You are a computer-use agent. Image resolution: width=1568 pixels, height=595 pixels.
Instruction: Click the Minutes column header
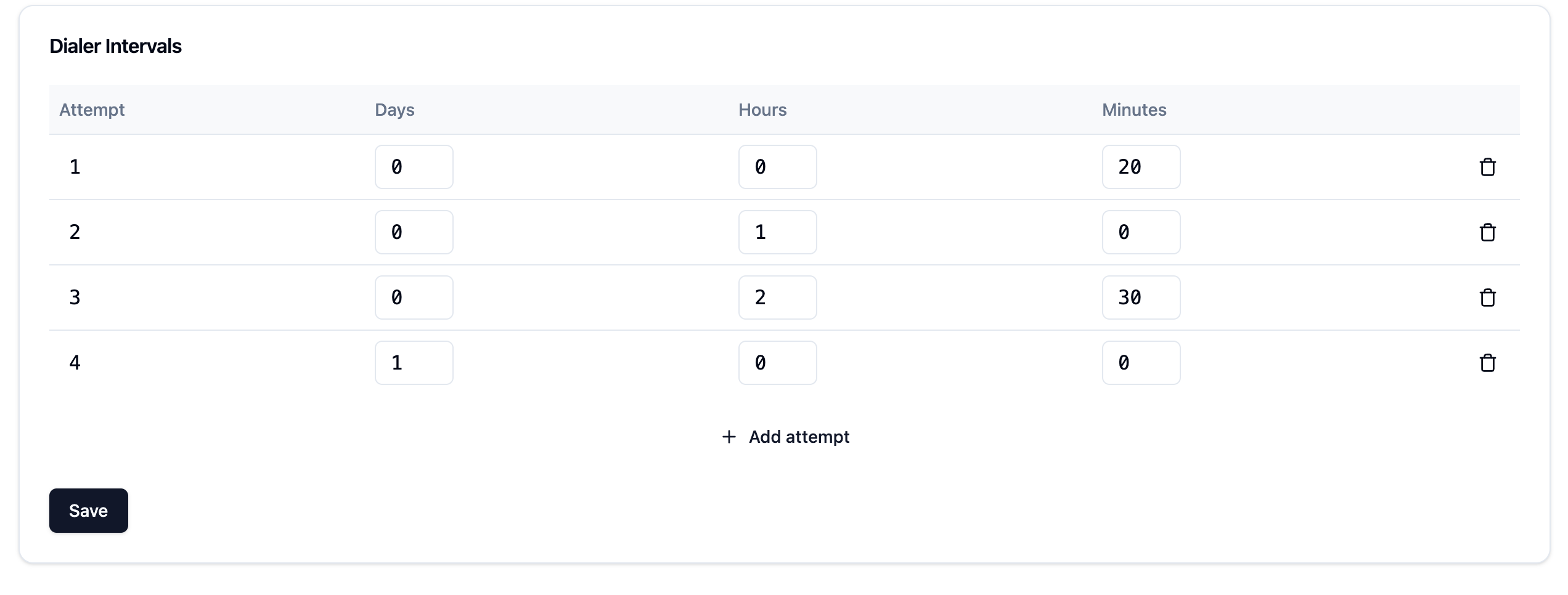point(1134,110)
